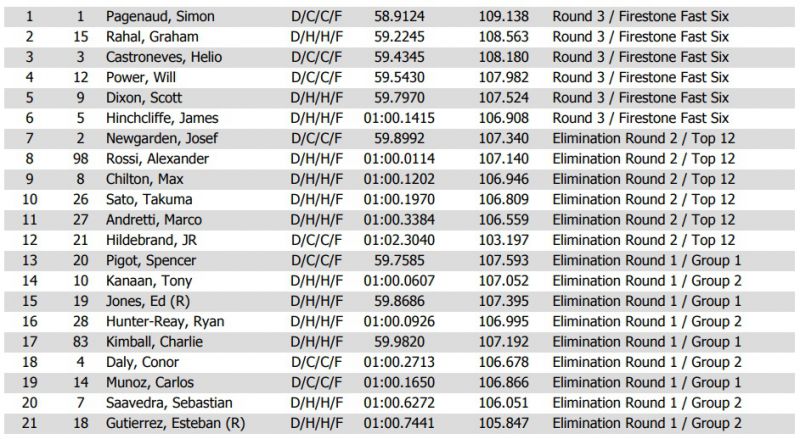Click speed value 107.524
This screenshot has height=439, width=800.
coord(502,98)
